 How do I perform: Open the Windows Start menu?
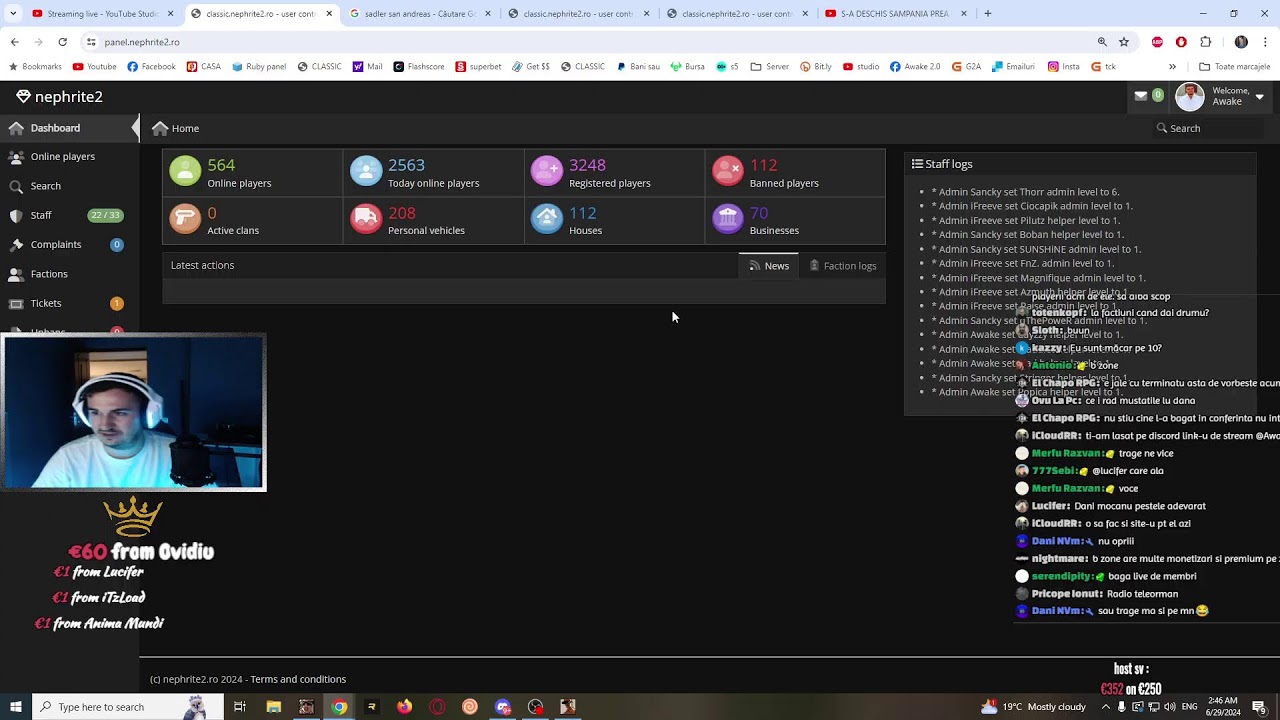tap(15, 707)
